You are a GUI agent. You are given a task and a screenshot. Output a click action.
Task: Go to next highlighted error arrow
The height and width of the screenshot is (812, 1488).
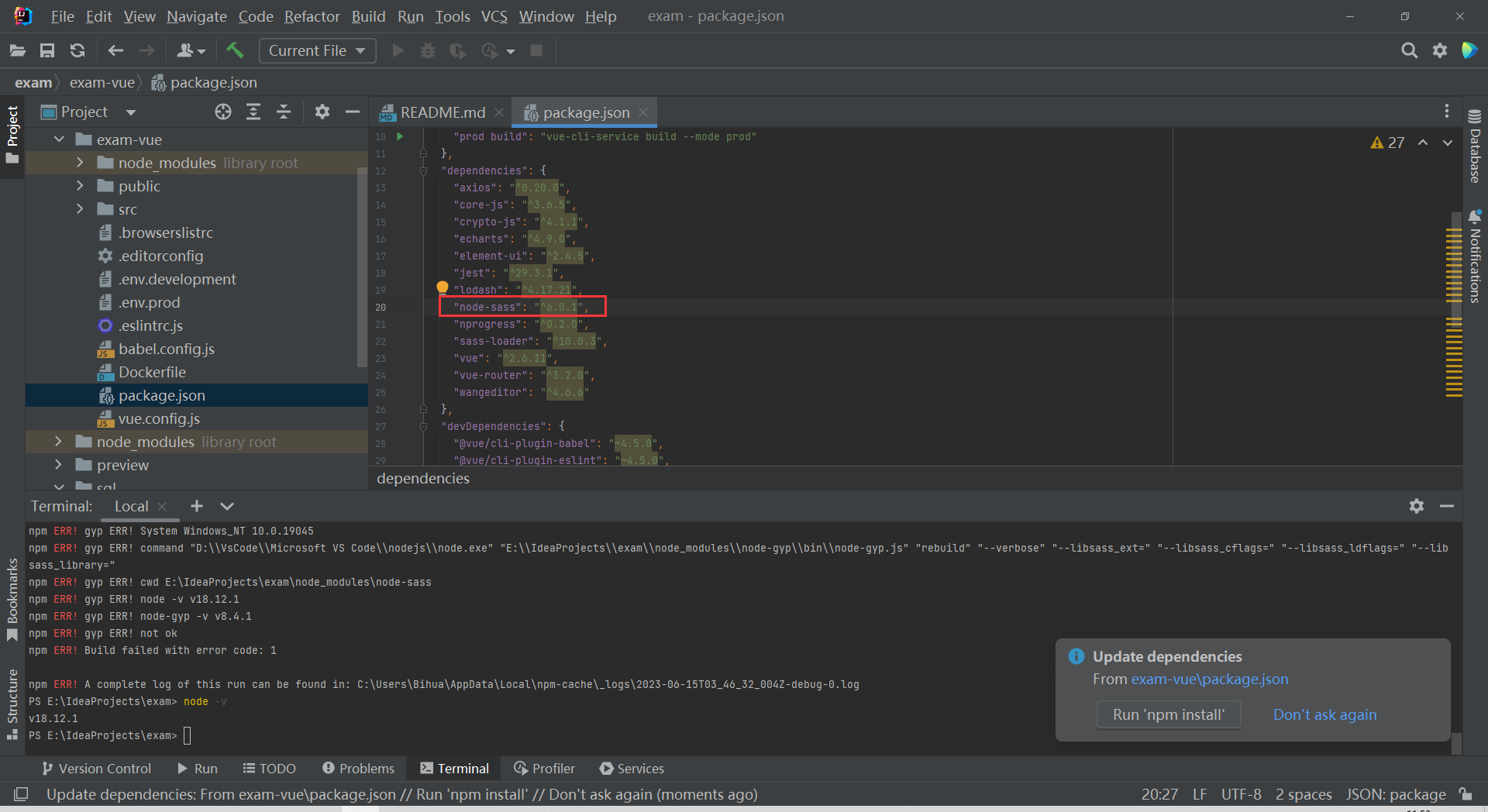(x=1447, y=143)
